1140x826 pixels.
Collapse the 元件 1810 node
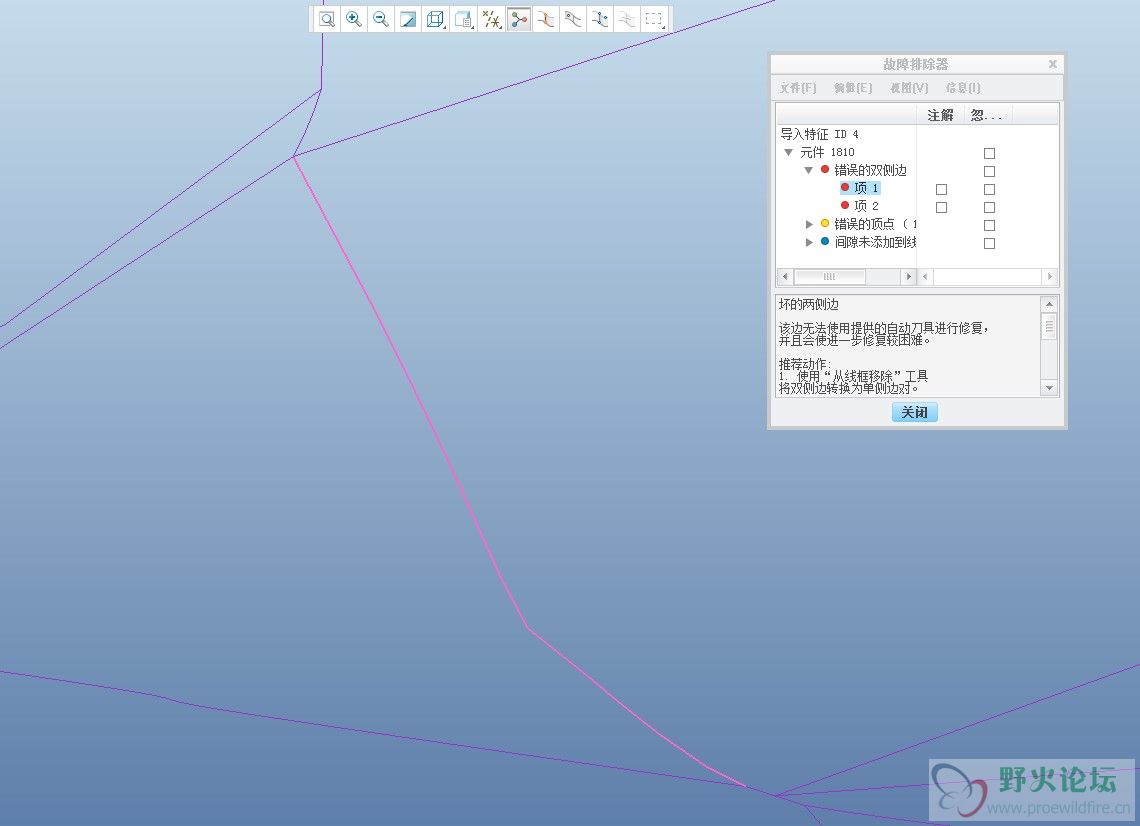(x=789, y=153)
